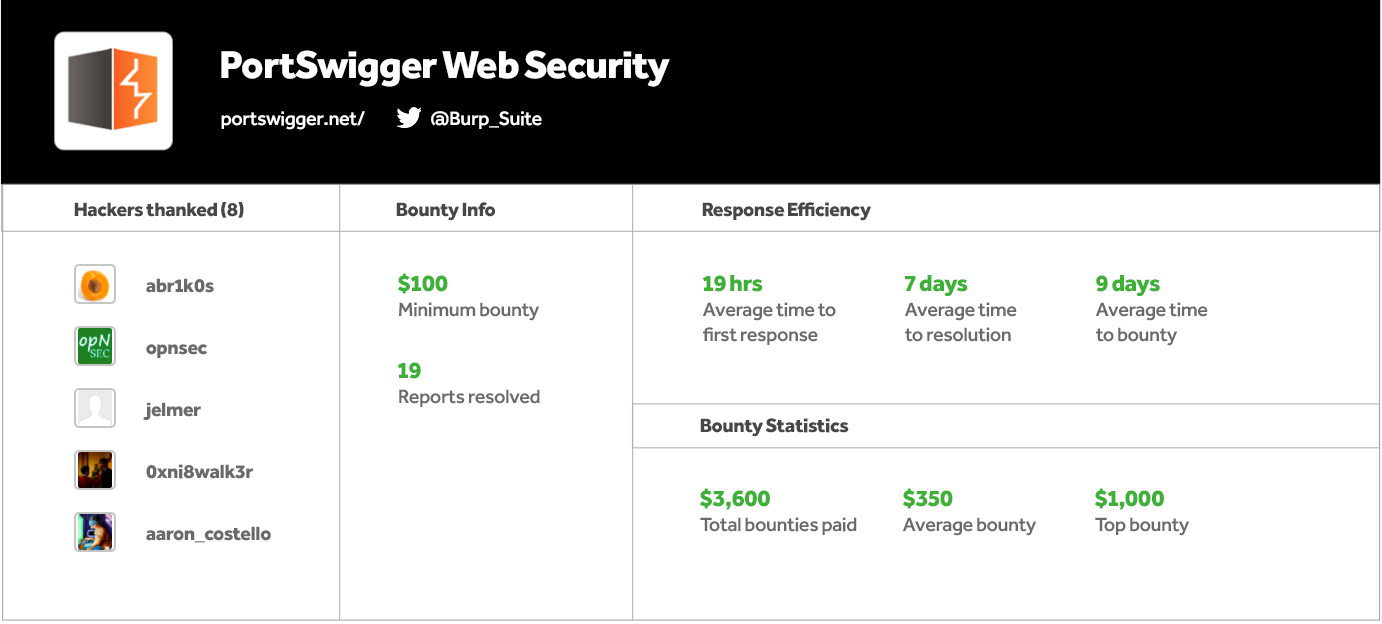This screenshot has width=1382, height=624.
Task: Open the @Burp_Suite Twitter handle
Action: point(486,119)
